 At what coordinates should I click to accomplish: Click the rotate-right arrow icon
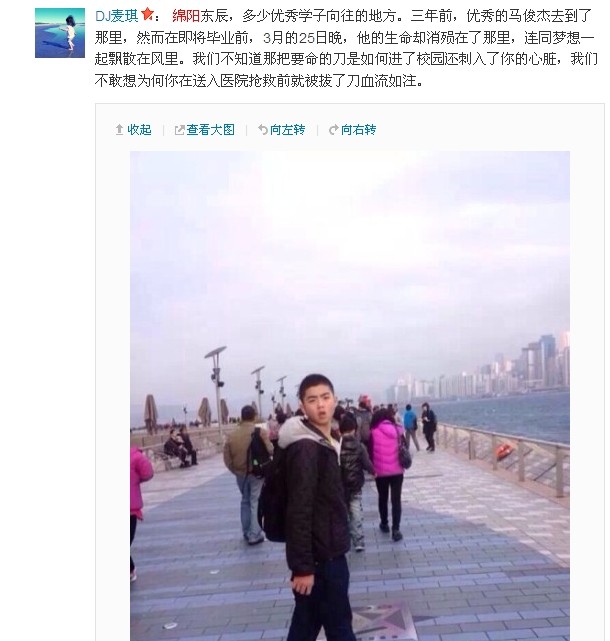334,130
